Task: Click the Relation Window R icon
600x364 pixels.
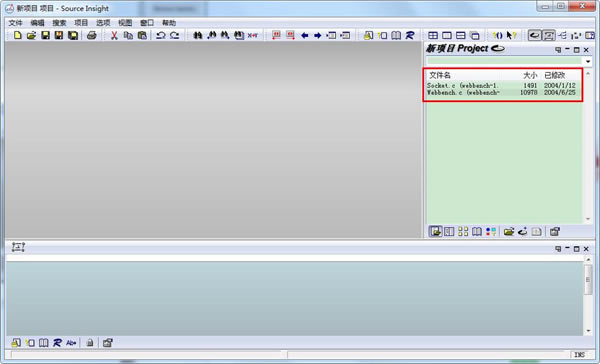Action: (x=410, y=36)
